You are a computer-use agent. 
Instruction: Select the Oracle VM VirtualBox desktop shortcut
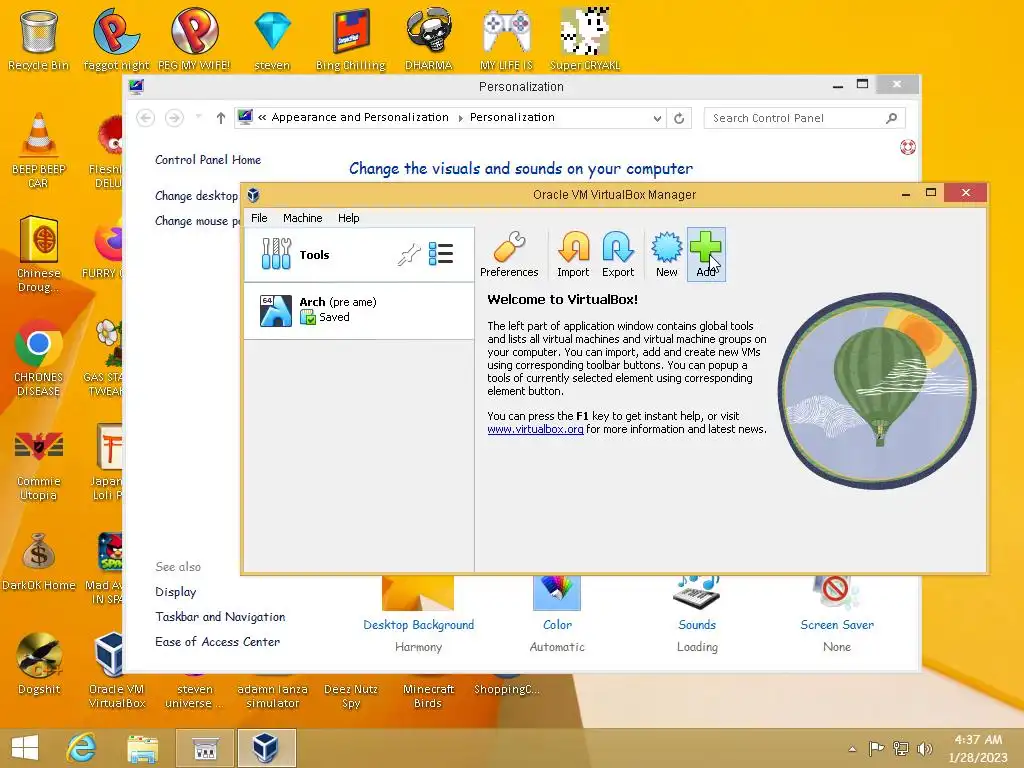pyautogui.click(x=116, y=670)
